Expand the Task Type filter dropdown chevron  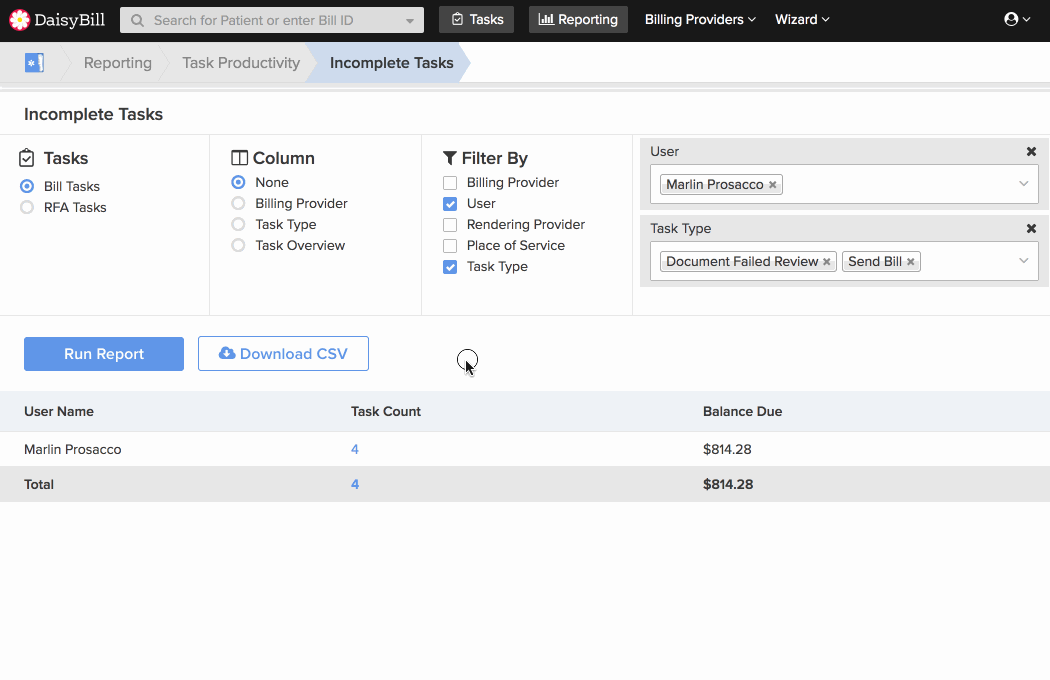1023,261
